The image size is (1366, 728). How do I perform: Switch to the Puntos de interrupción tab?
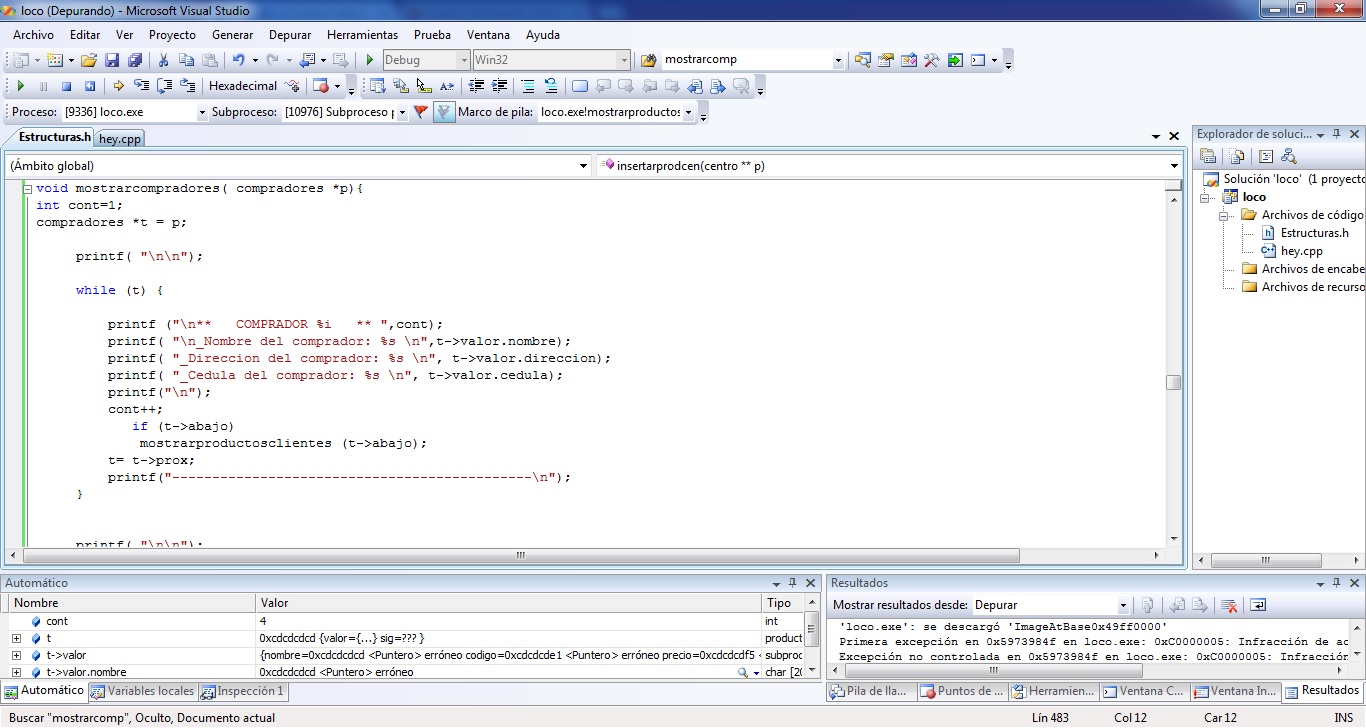point(960,691)
